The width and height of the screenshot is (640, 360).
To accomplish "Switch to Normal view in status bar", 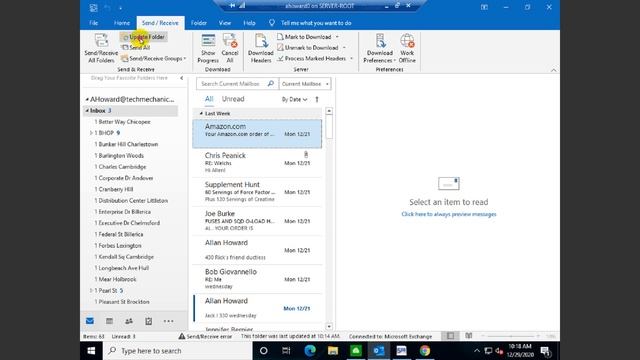I will 450,336.
